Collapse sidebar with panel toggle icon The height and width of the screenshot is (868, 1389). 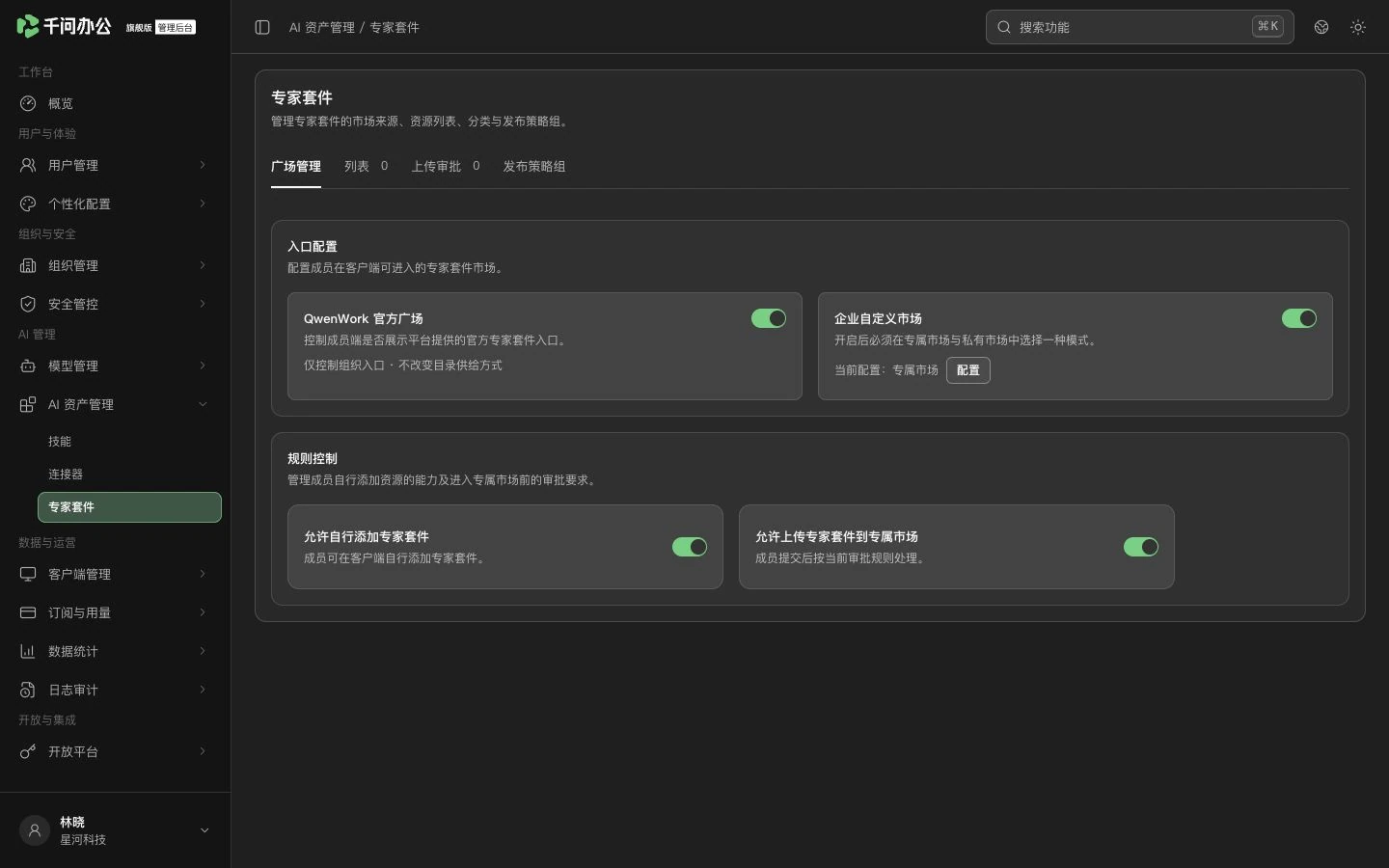tap(262, 27)
